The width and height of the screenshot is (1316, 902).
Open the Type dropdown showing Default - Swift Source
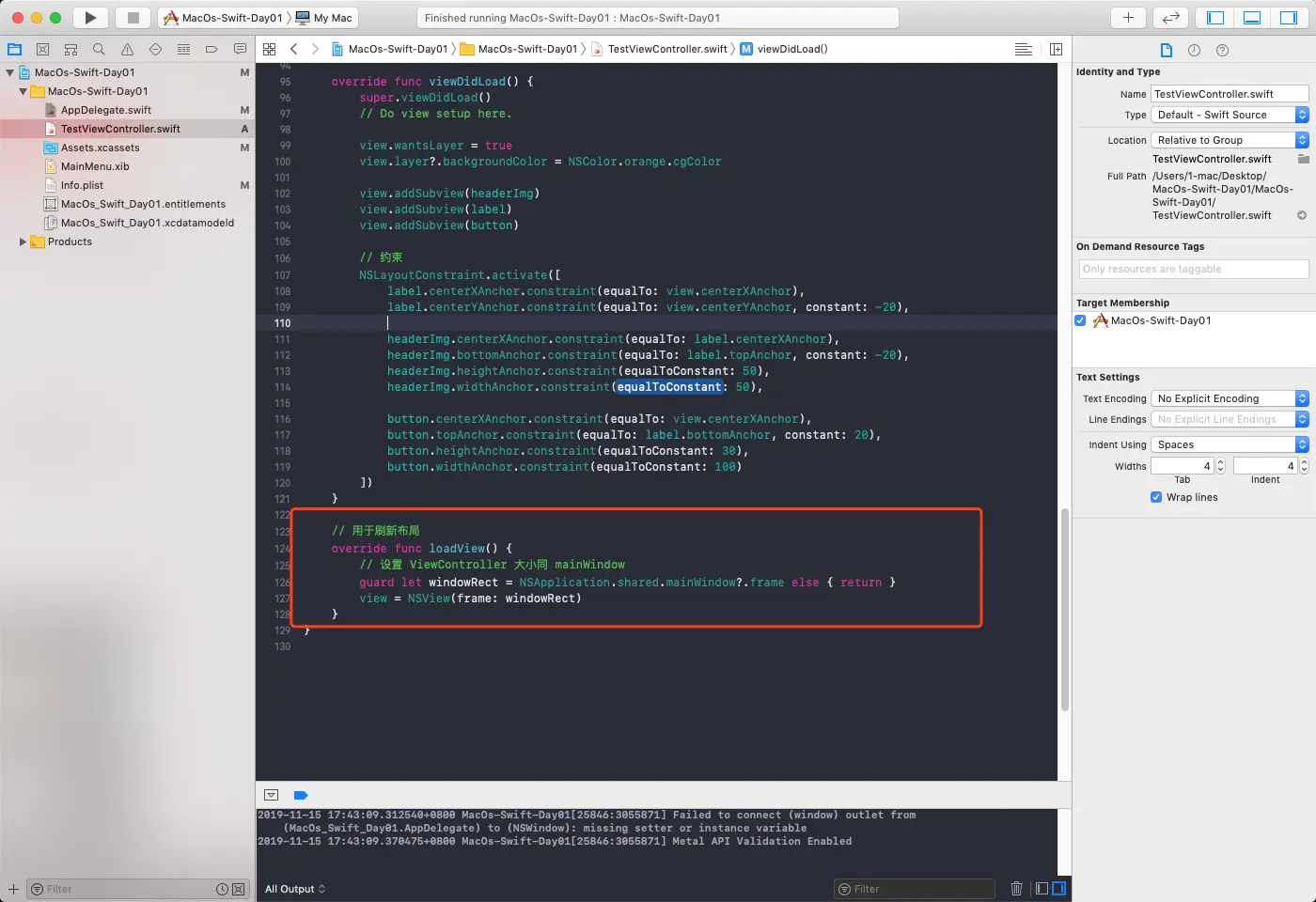coord(1230,115)
